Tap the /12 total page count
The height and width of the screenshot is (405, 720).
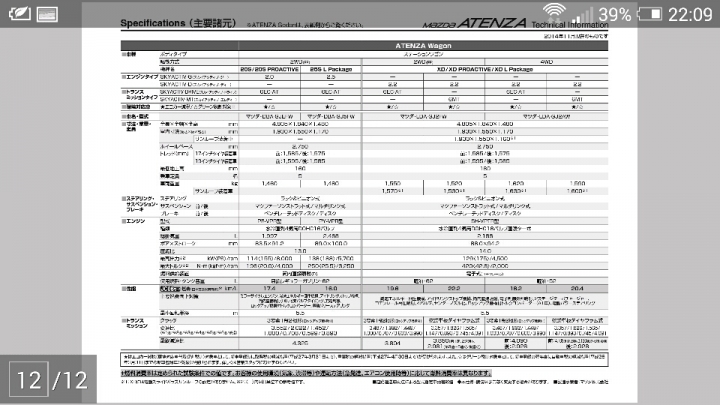(70, 380)
